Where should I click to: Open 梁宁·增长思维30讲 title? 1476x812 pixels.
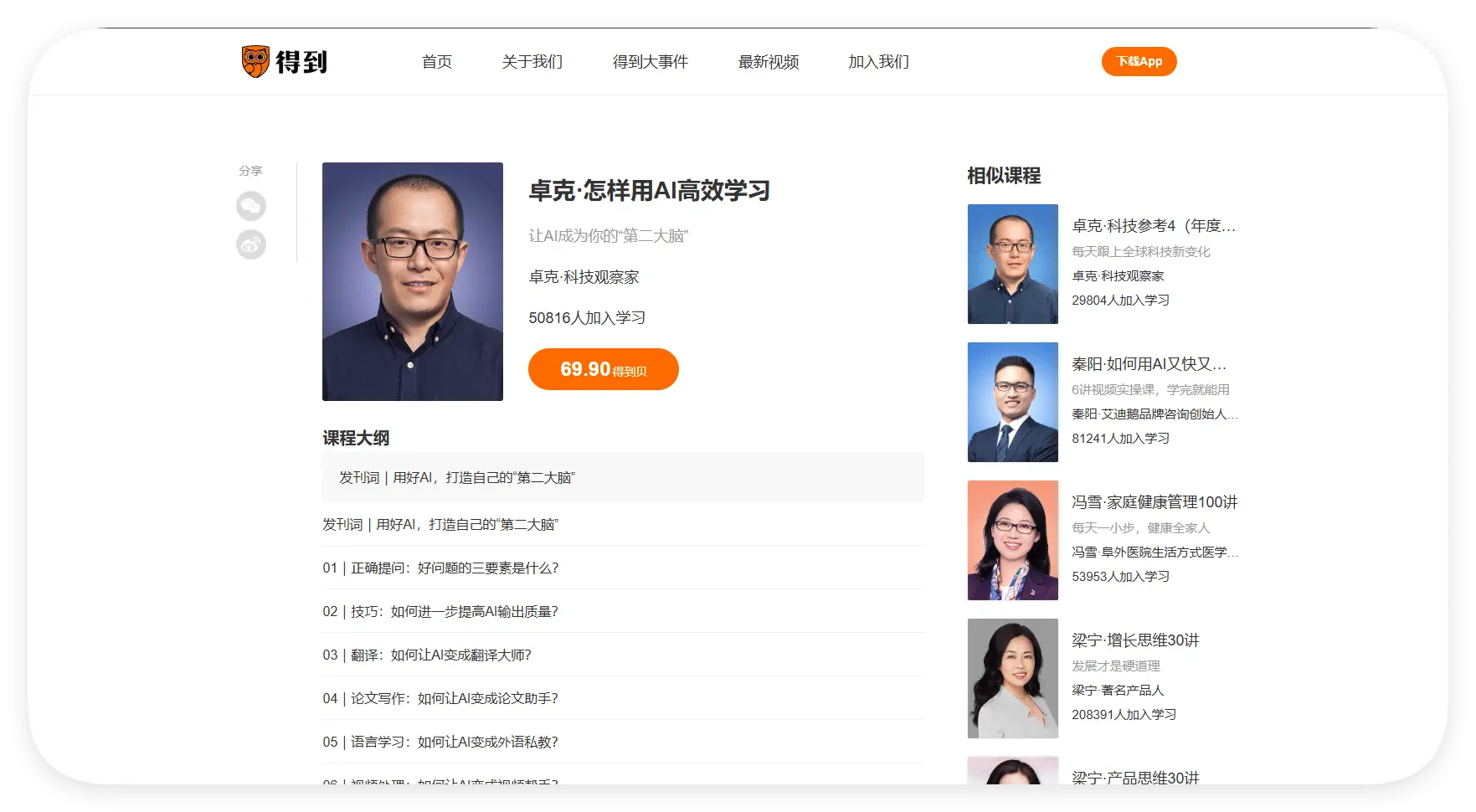[x=1135, y=640]
